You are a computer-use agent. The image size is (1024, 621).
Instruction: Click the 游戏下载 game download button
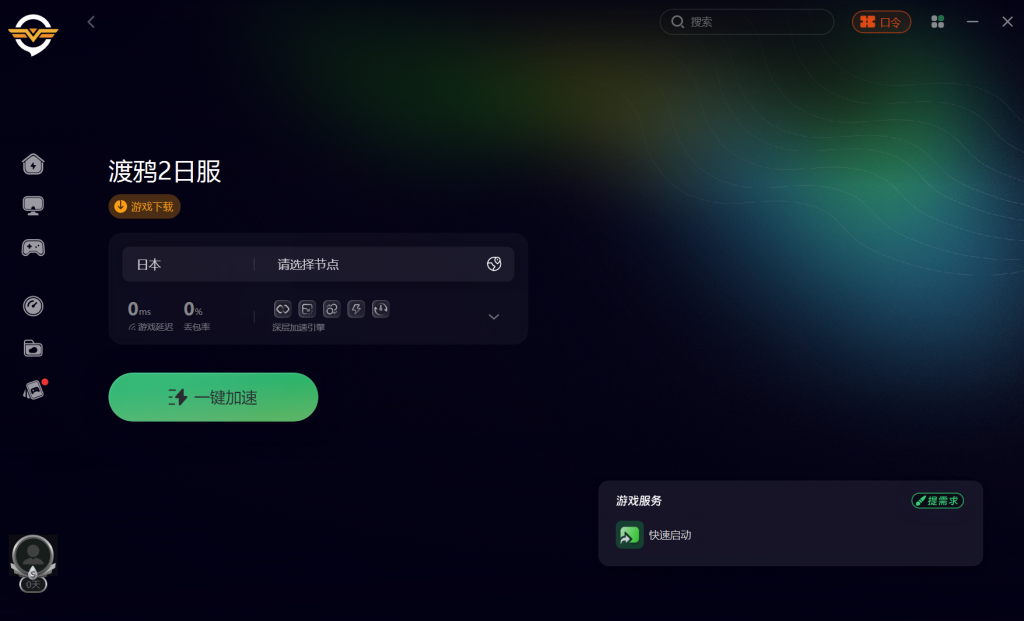tap(144, 206)
